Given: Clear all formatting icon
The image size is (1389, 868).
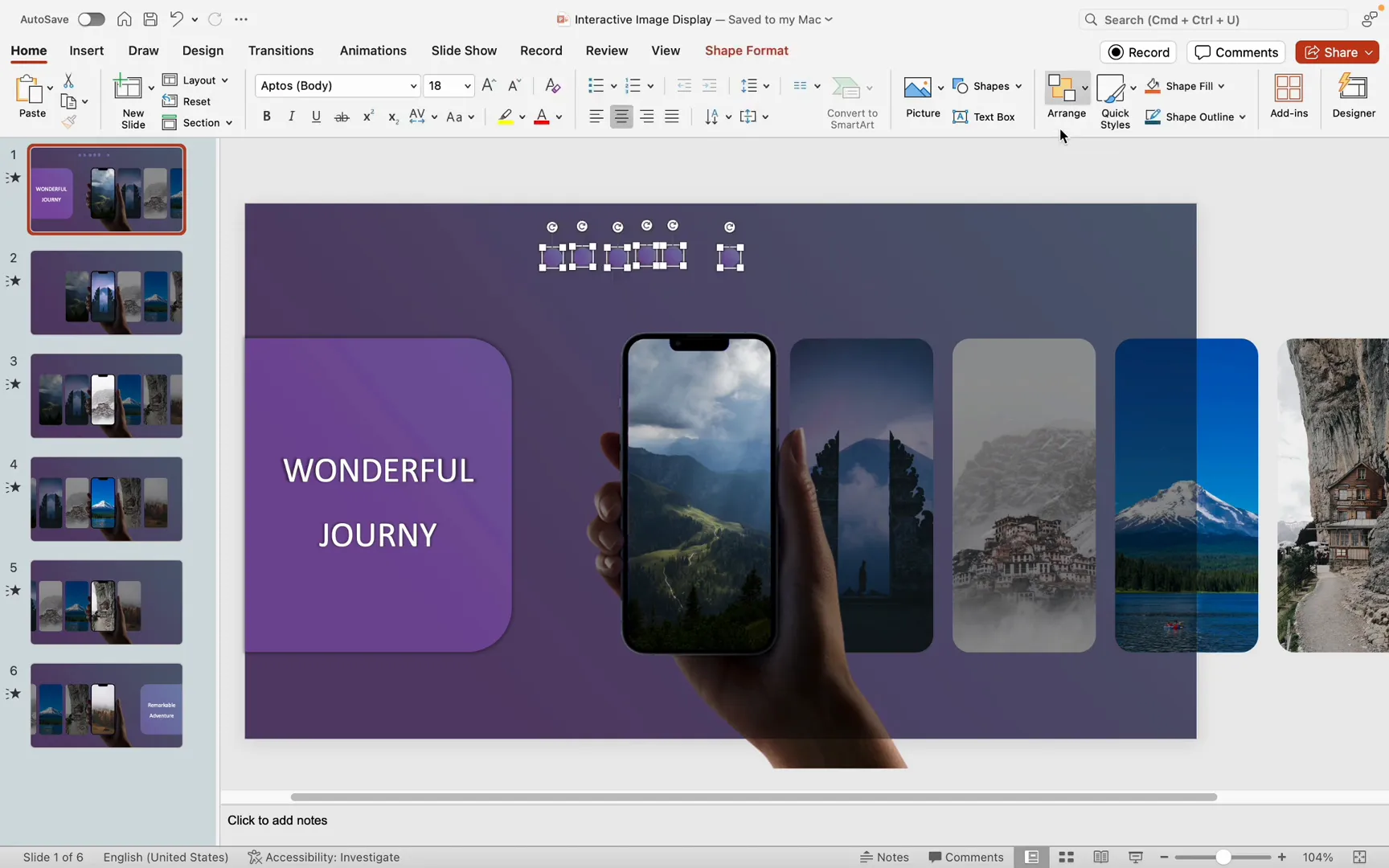Looking at the screenshot, I should pyautogui.click(x=553, y=85).
